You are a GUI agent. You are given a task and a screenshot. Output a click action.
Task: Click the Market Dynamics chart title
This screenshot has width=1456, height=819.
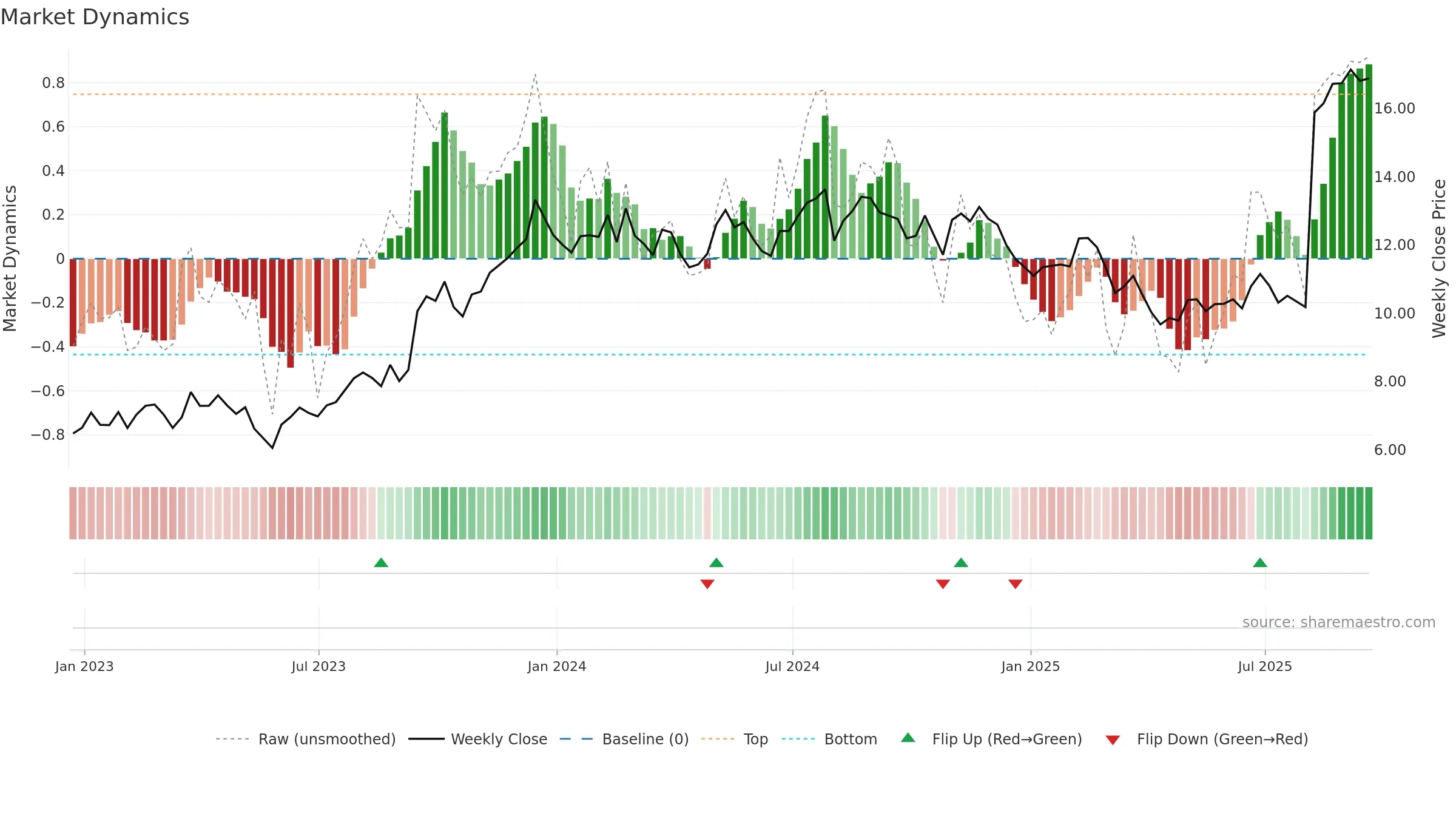tap(95, 17)
